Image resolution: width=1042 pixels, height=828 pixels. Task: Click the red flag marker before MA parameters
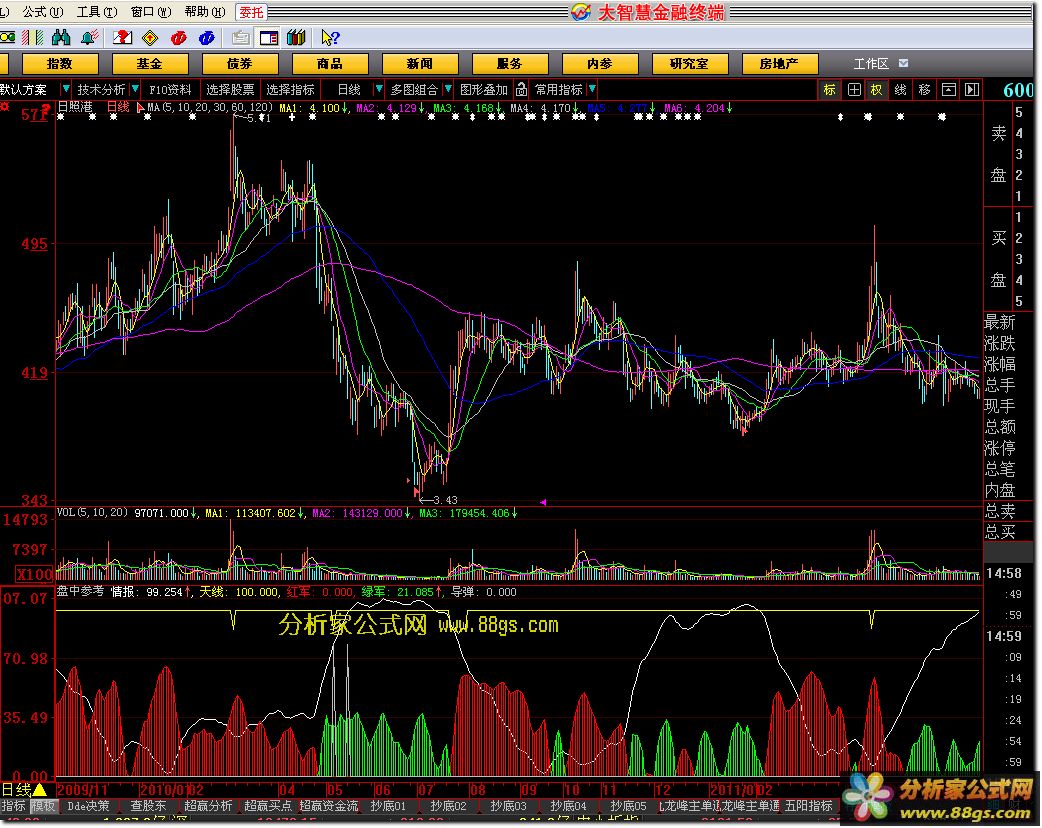pyautogui.click(x=140, y=107)
